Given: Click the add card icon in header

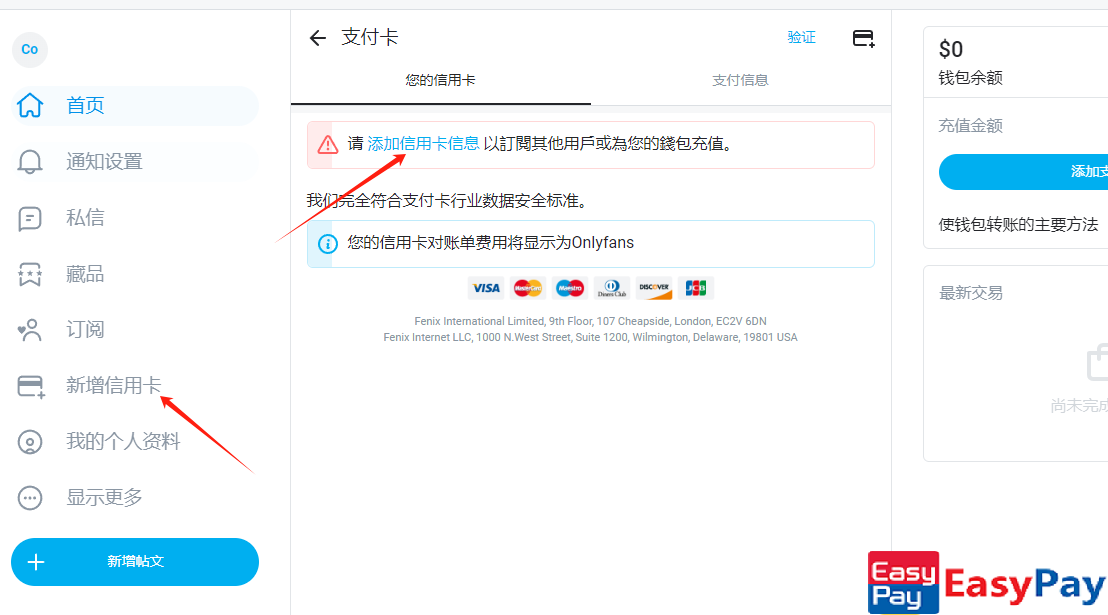Looking at the screenshot, I should tap(863, 38).
